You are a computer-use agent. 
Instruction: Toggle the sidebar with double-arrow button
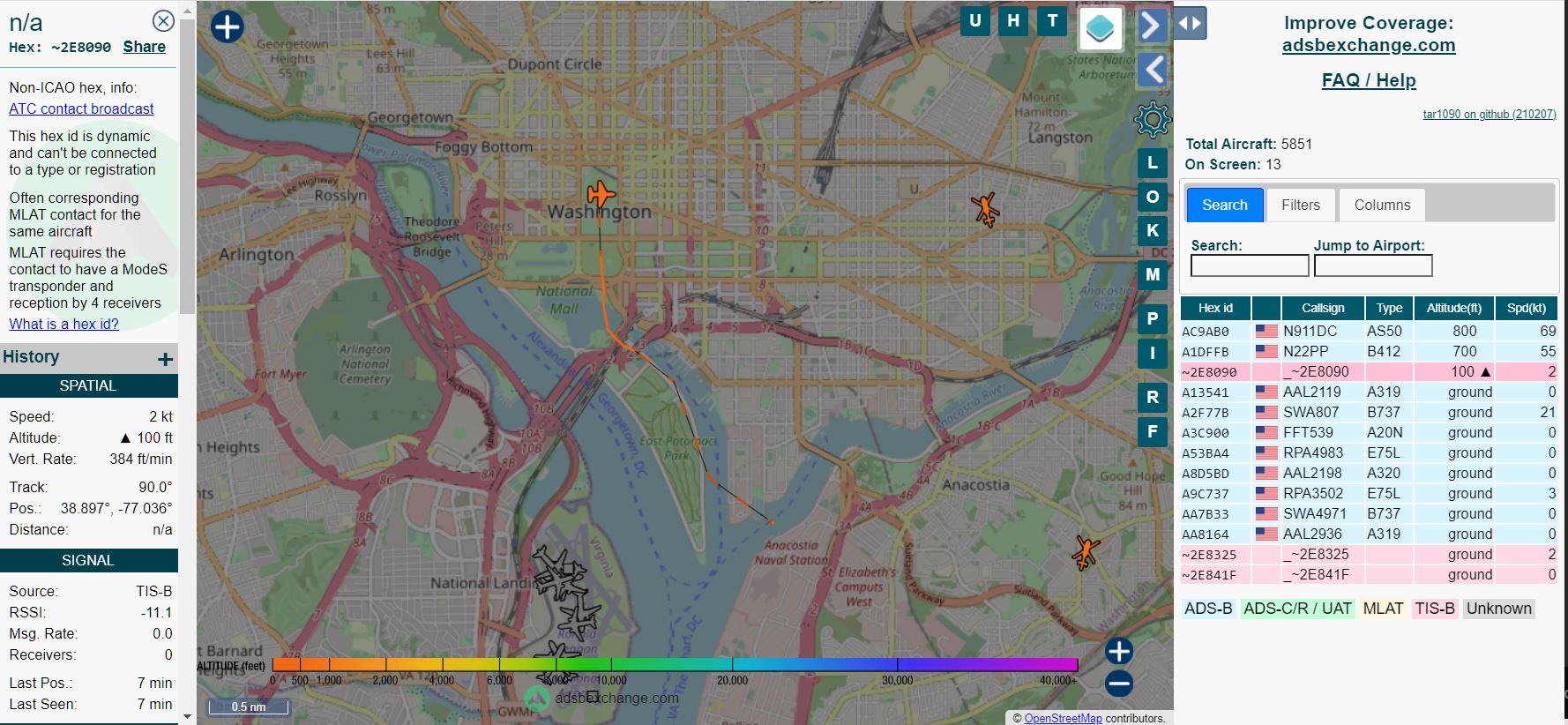(1190, 24)
